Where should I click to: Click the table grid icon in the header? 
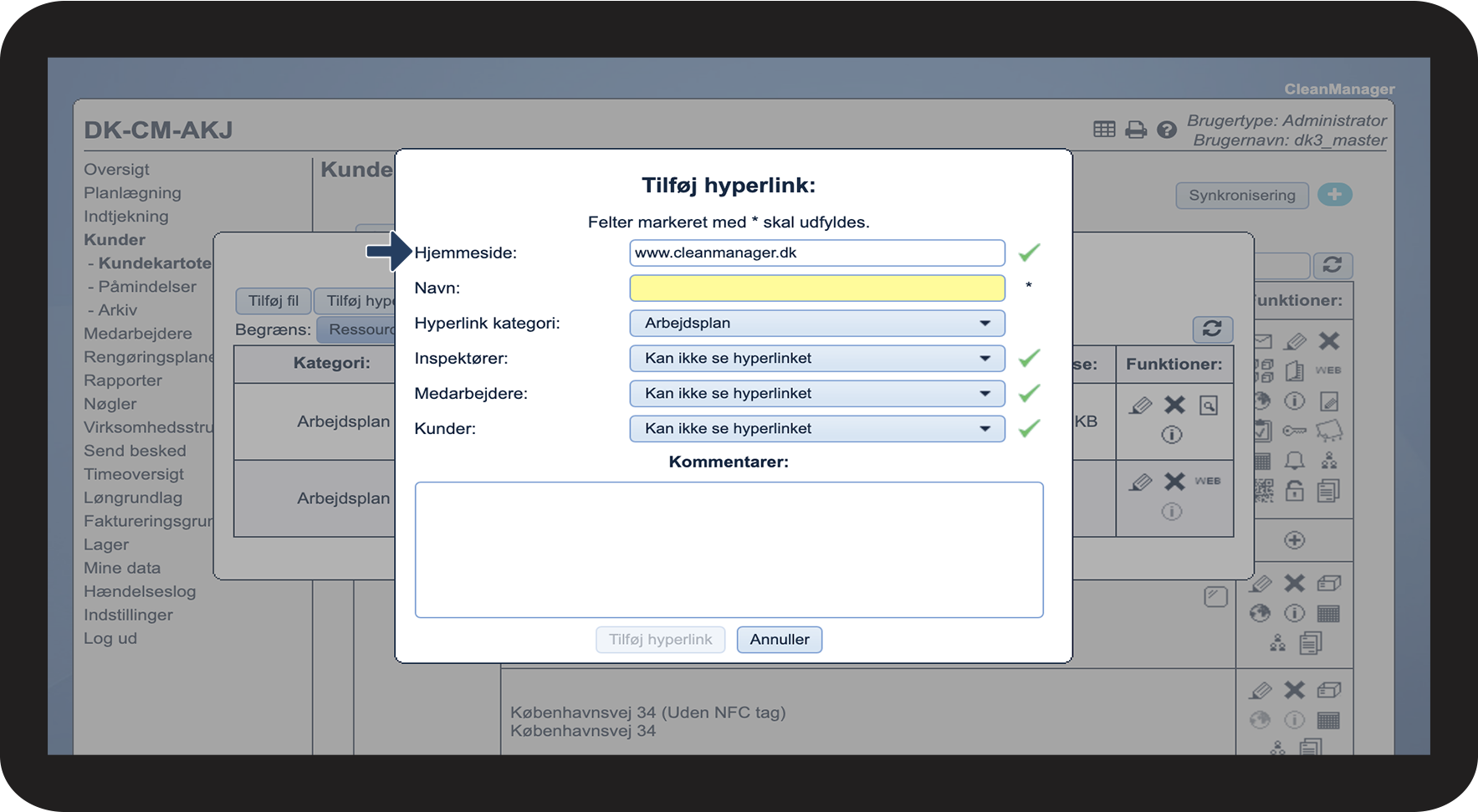1104,130
